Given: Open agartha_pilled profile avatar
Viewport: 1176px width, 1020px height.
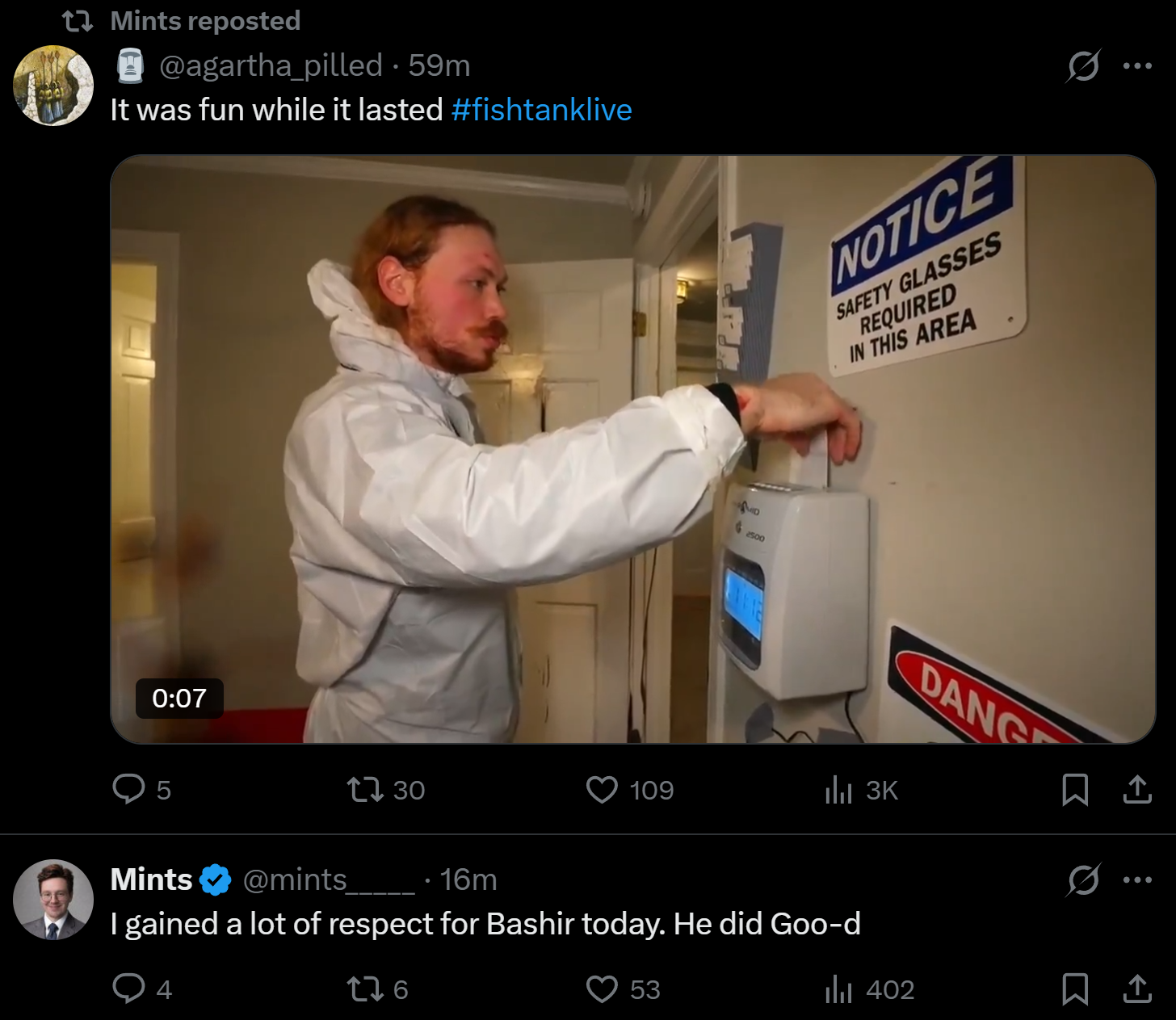Looking at the screenshot, I should point(53,86).
